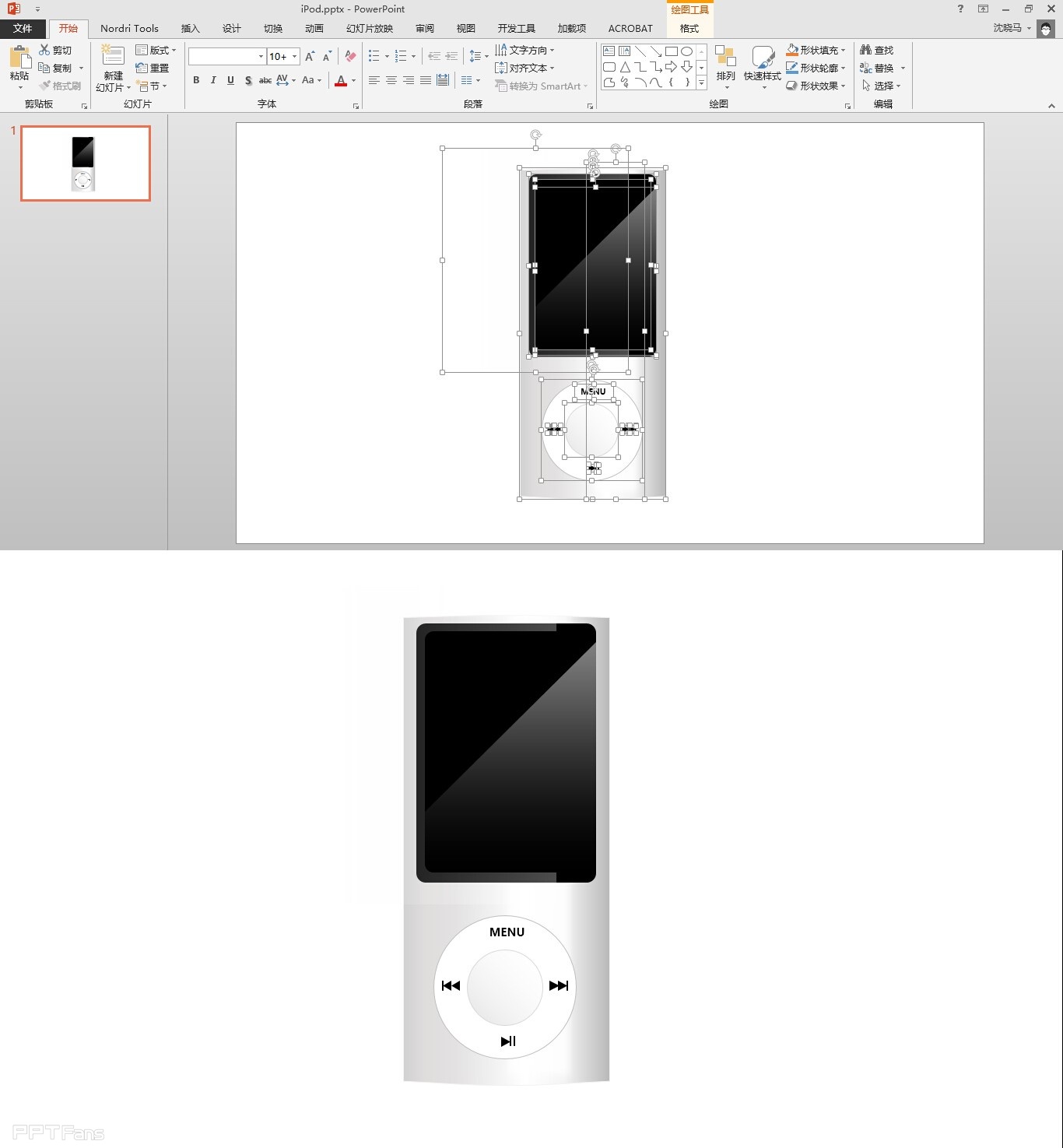Toggle italic formatting
This screenshot has height=1148, width=1063.
tap(213, 80)
